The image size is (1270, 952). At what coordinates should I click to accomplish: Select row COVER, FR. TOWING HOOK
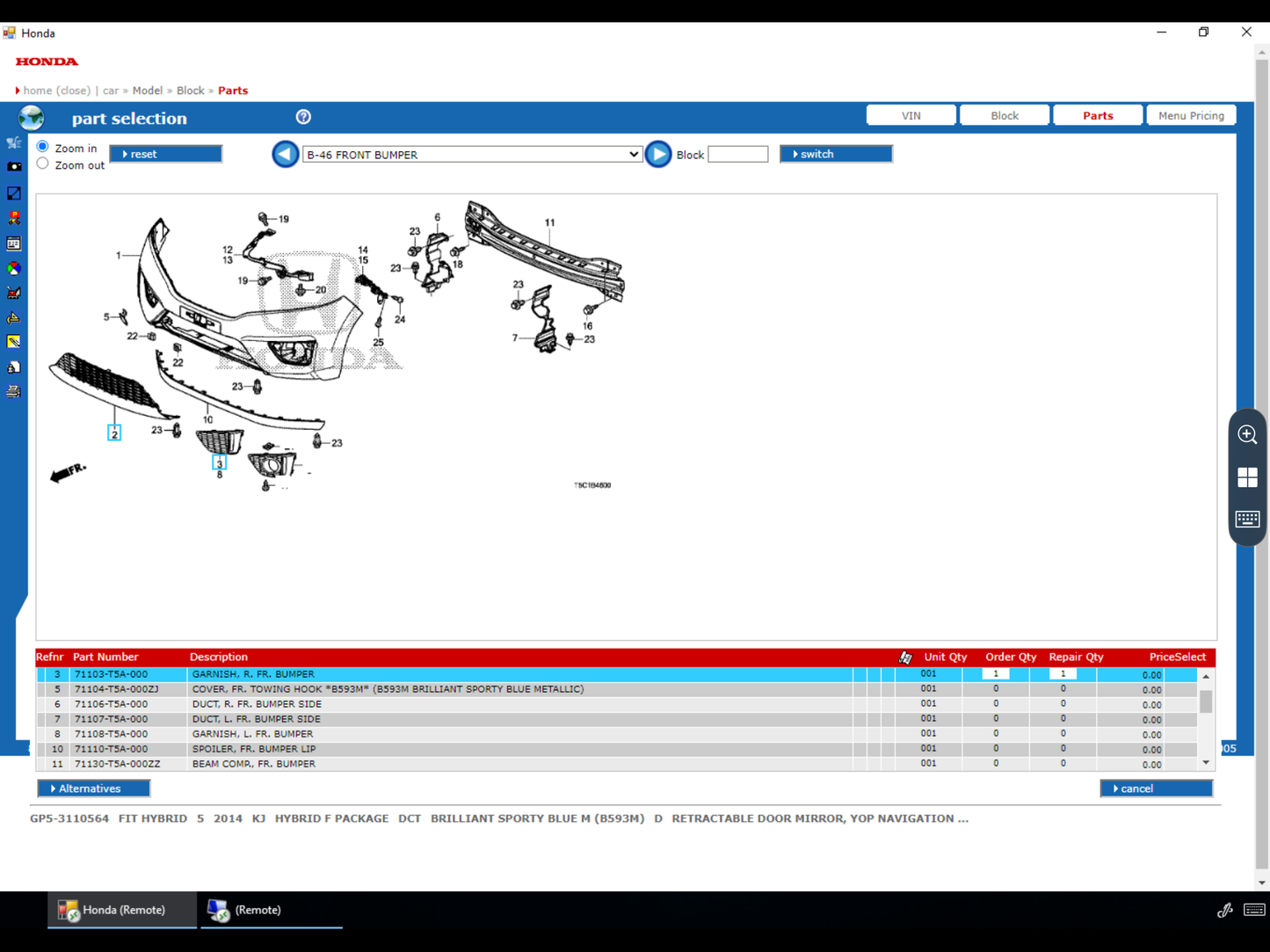617,689
